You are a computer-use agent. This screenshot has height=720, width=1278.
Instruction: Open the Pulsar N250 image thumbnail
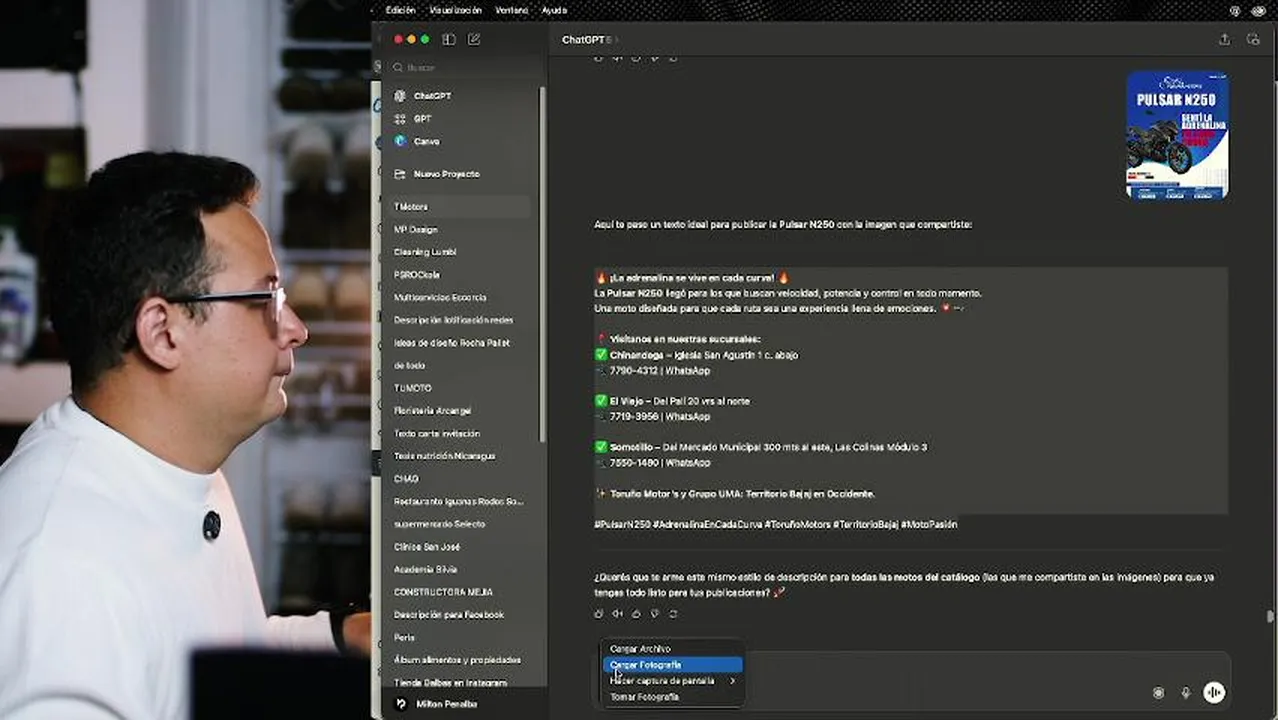point(1177,135)
